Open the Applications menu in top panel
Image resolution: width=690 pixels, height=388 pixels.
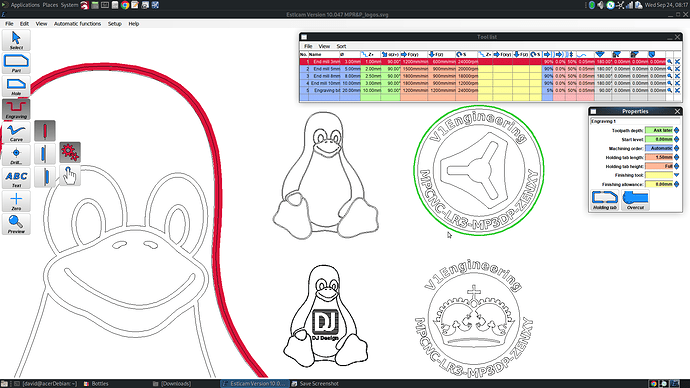[x=25, y=5]
